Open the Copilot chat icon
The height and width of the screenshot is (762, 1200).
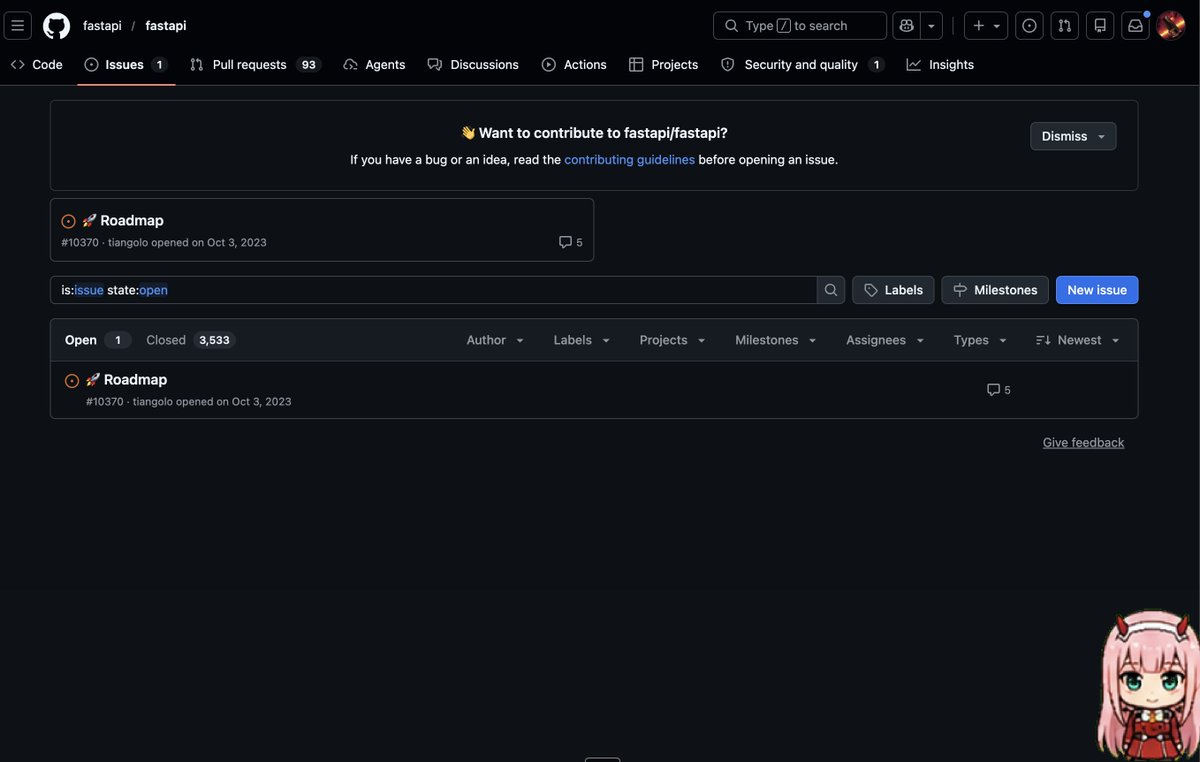click(907, 26)
